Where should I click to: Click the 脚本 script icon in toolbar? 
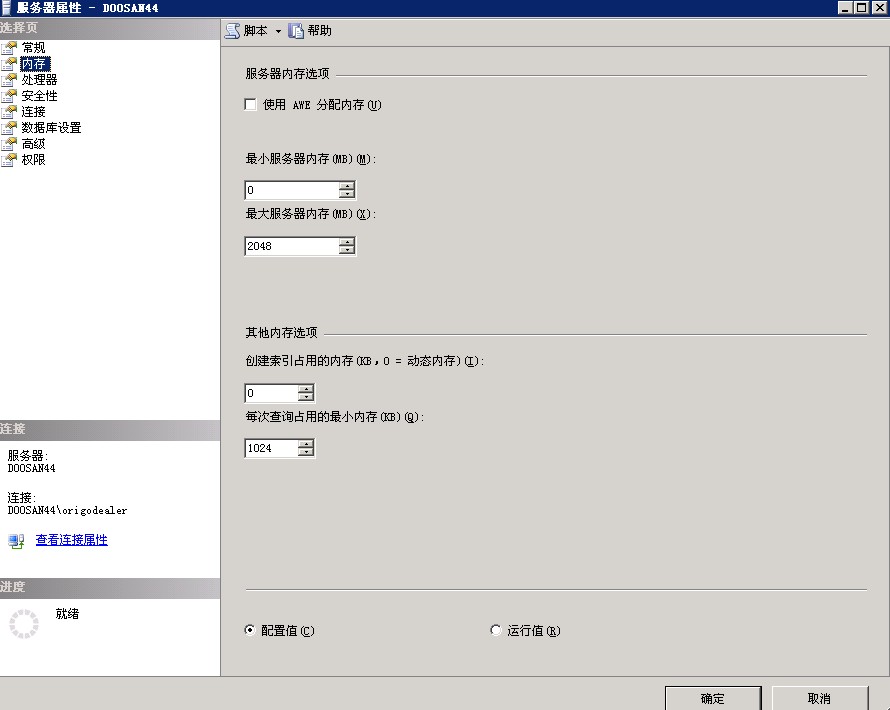pos(232,31)
